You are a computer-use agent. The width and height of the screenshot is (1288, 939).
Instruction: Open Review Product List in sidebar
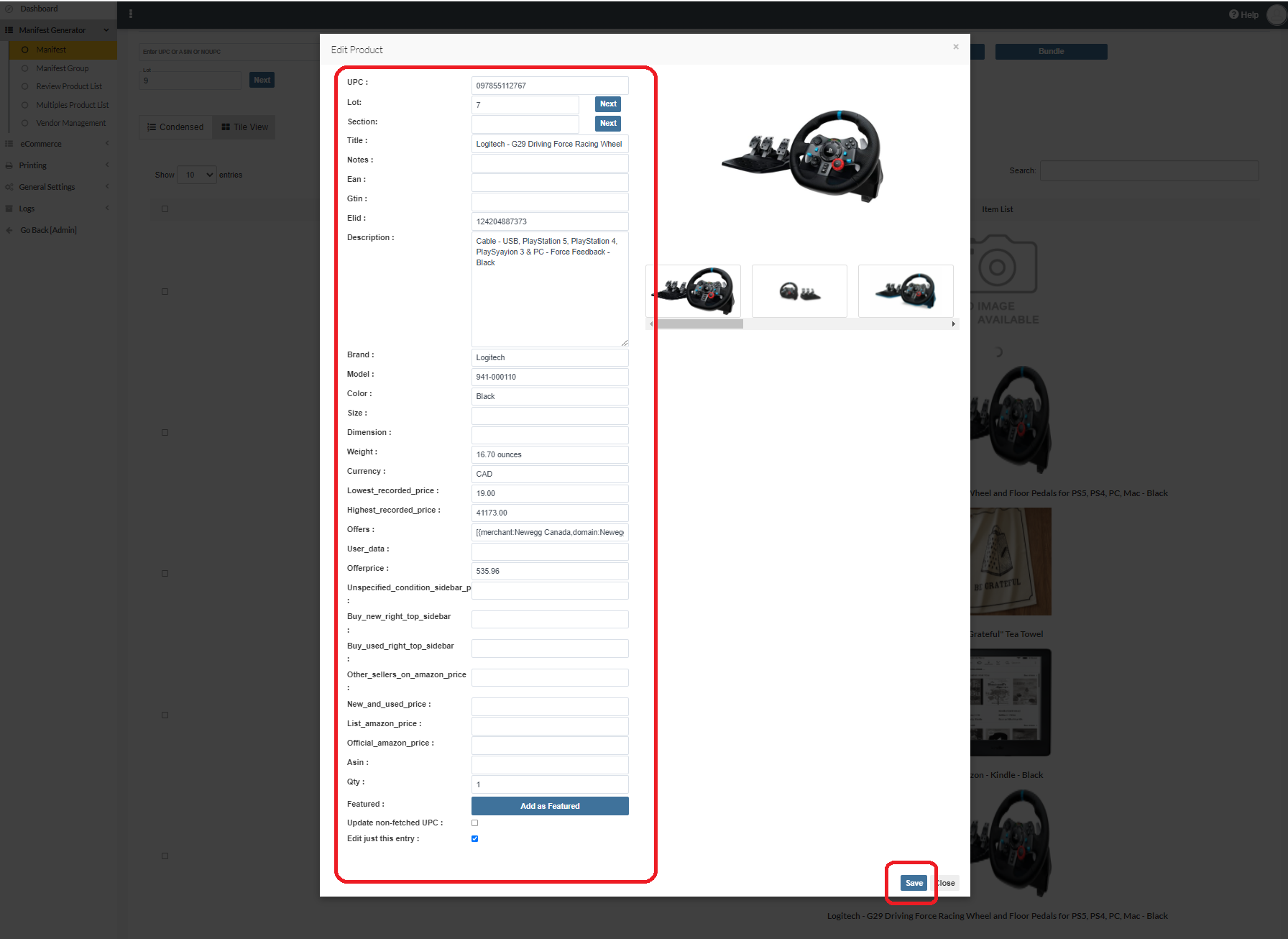[69, 86]
